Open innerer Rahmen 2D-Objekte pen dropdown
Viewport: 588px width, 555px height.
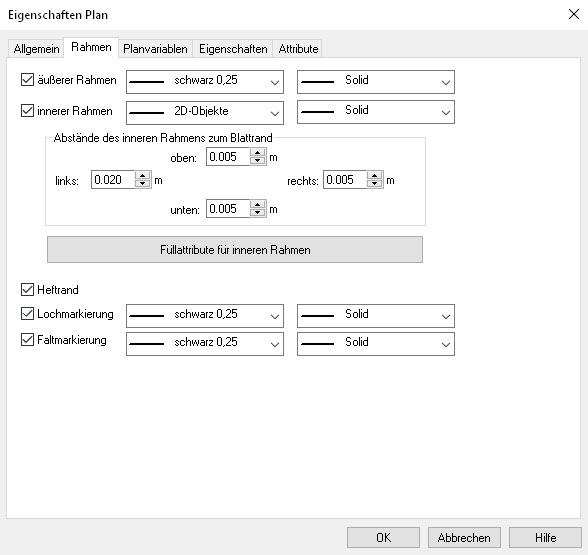point(205,112)
